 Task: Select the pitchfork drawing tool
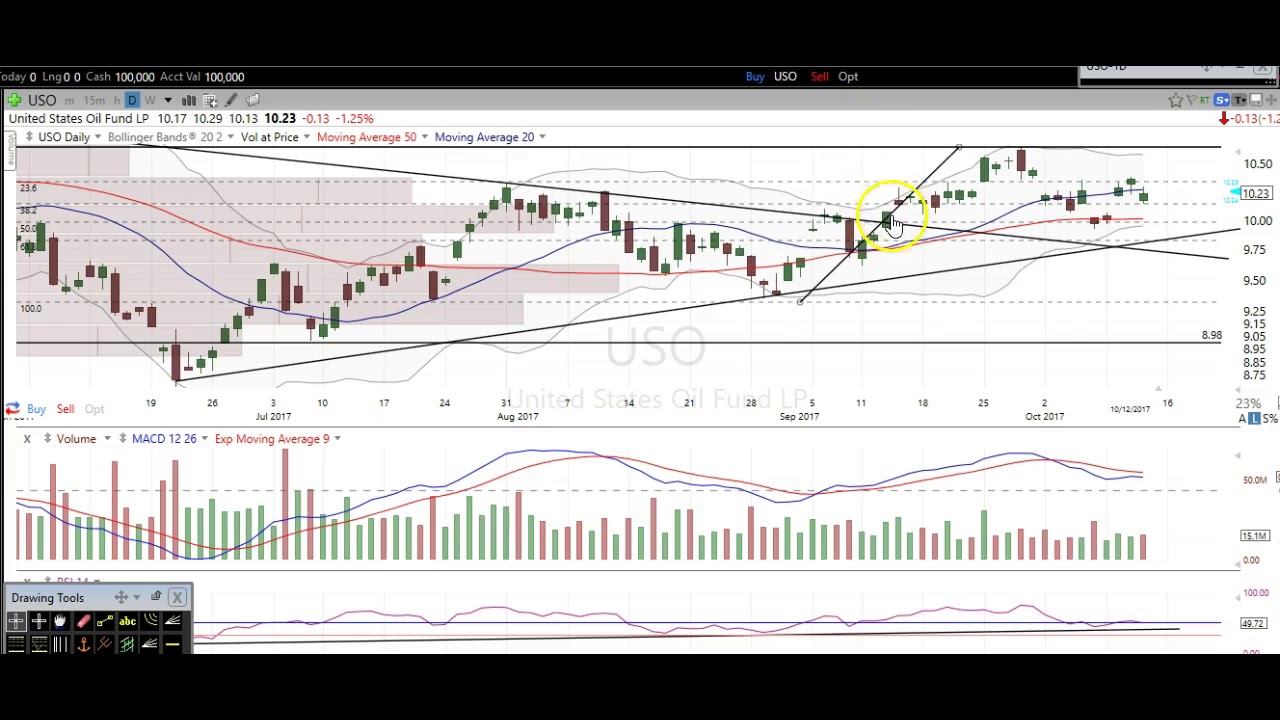105,644
